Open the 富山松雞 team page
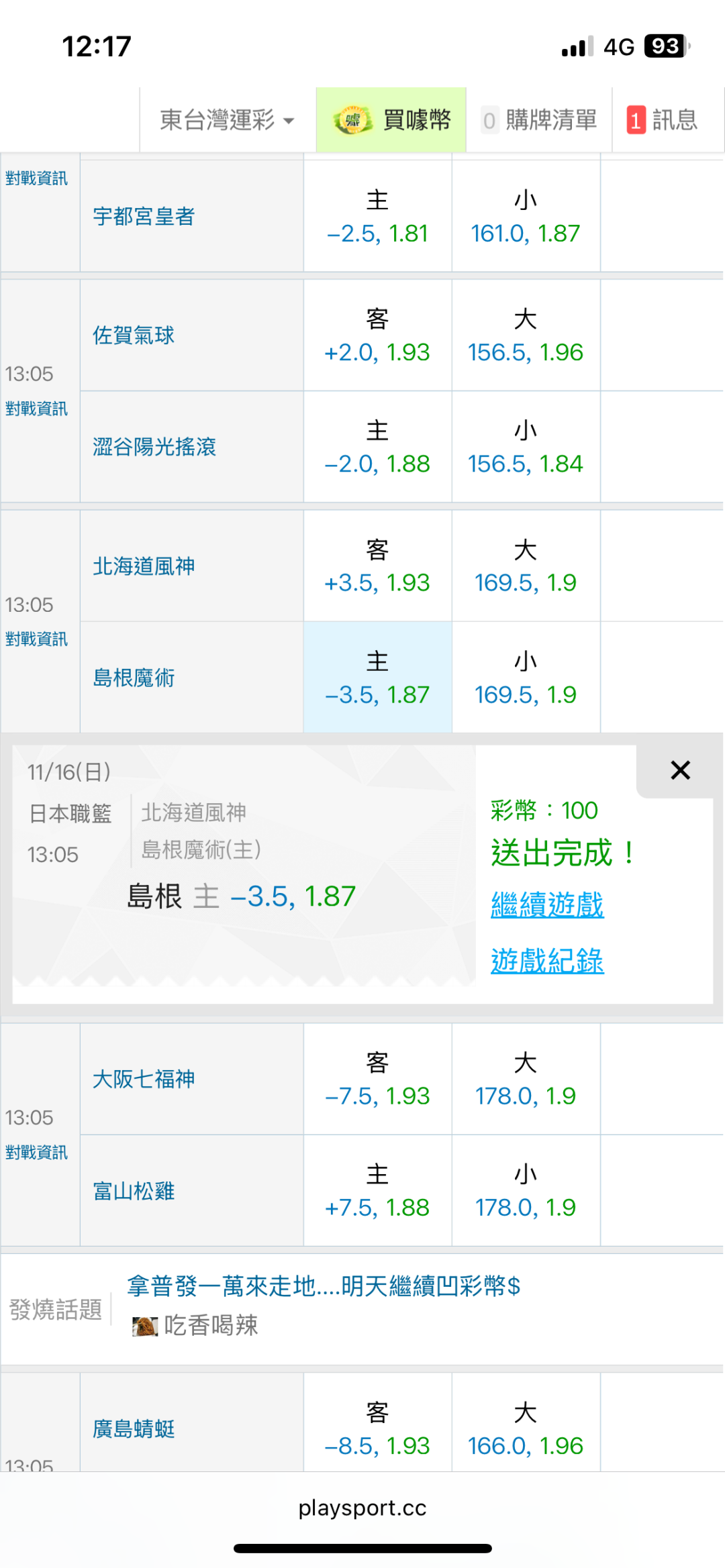This screenshot has height=1568, width=725. pos(134,1191)
